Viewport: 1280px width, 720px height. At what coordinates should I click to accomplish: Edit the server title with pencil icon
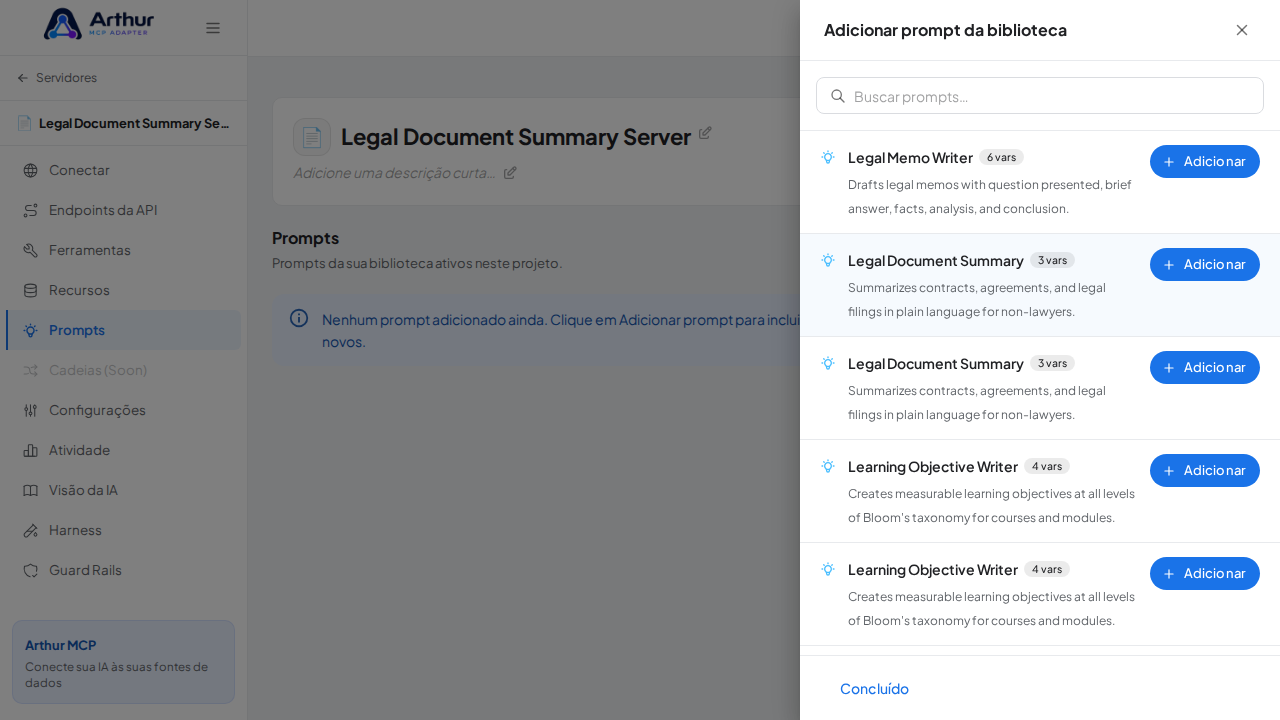coord(705,132)
